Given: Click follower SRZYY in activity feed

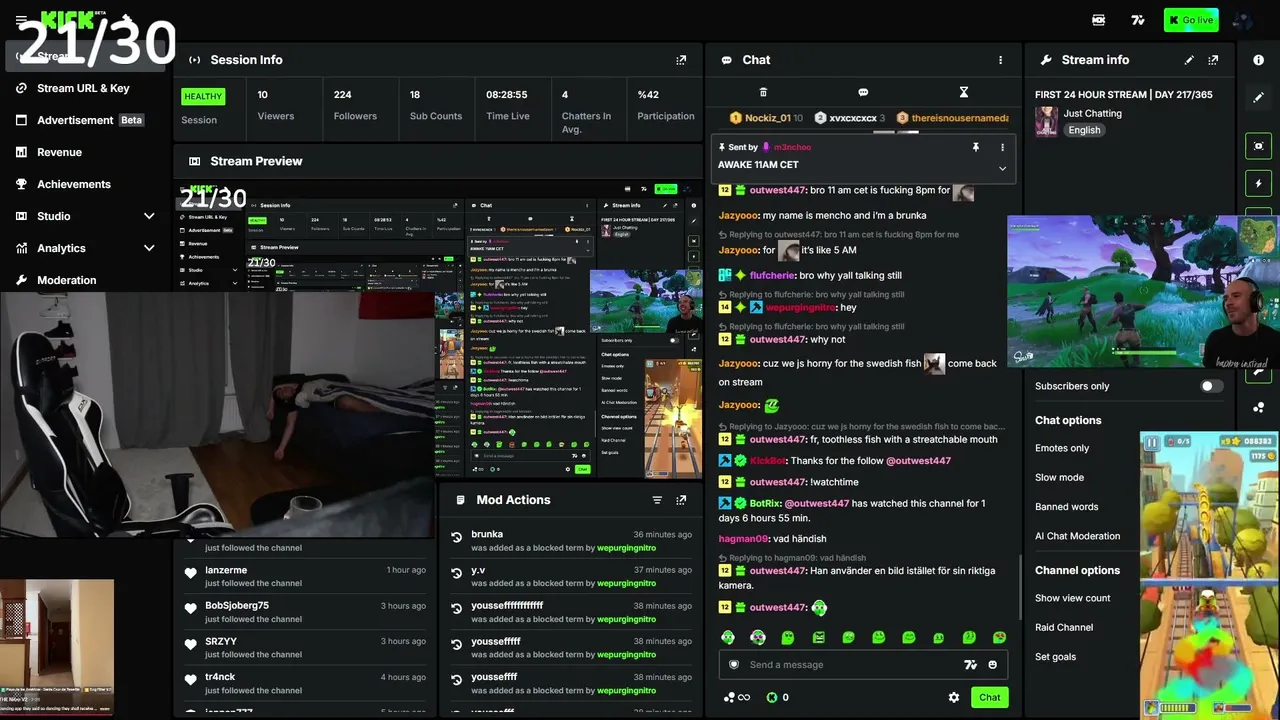Looking at the screenshot, I should coord(221,642).
